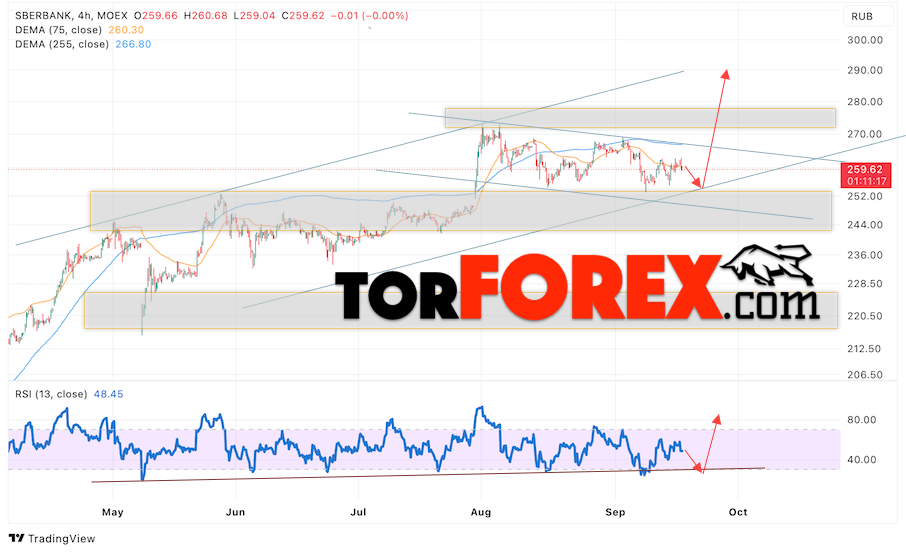Click the Jul label on time axis
This screenshot has height=553, width=906.
tap(358, 512)
